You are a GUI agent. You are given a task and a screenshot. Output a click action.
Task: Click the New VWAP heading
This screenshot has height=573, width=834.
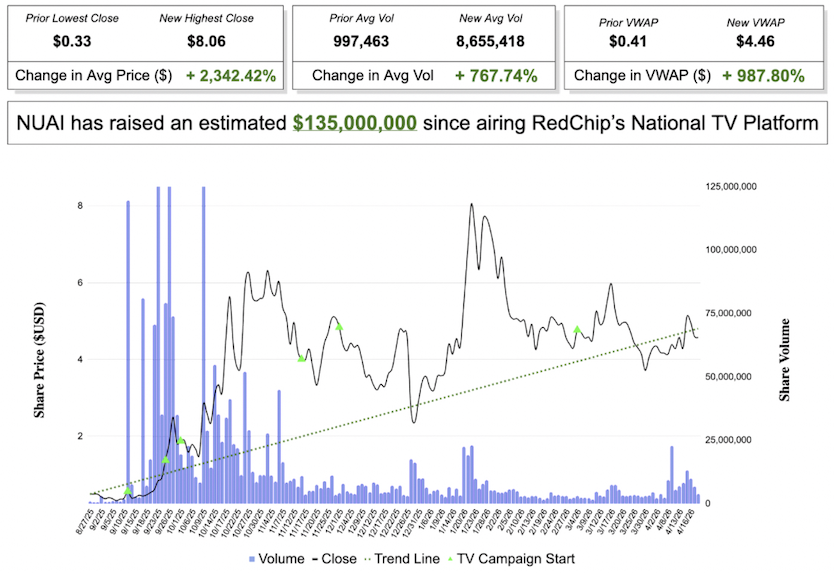tap(756, 22)
